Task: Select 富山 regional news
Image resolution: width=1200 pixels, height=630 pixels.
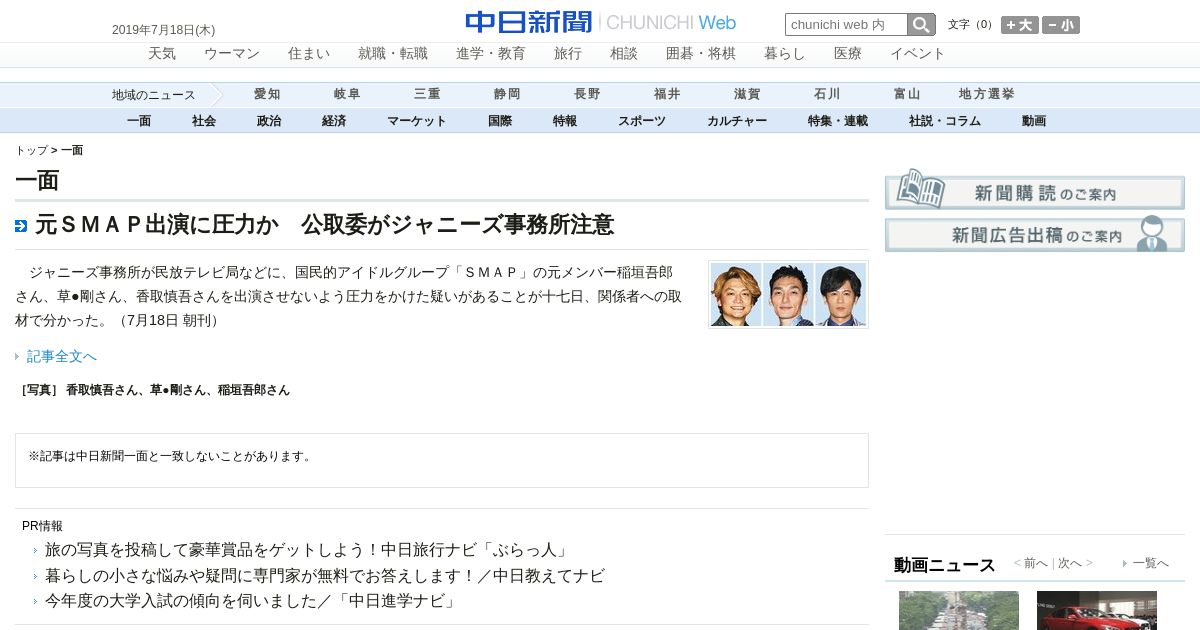Action: pyautogui.click(x=907, y=94)
